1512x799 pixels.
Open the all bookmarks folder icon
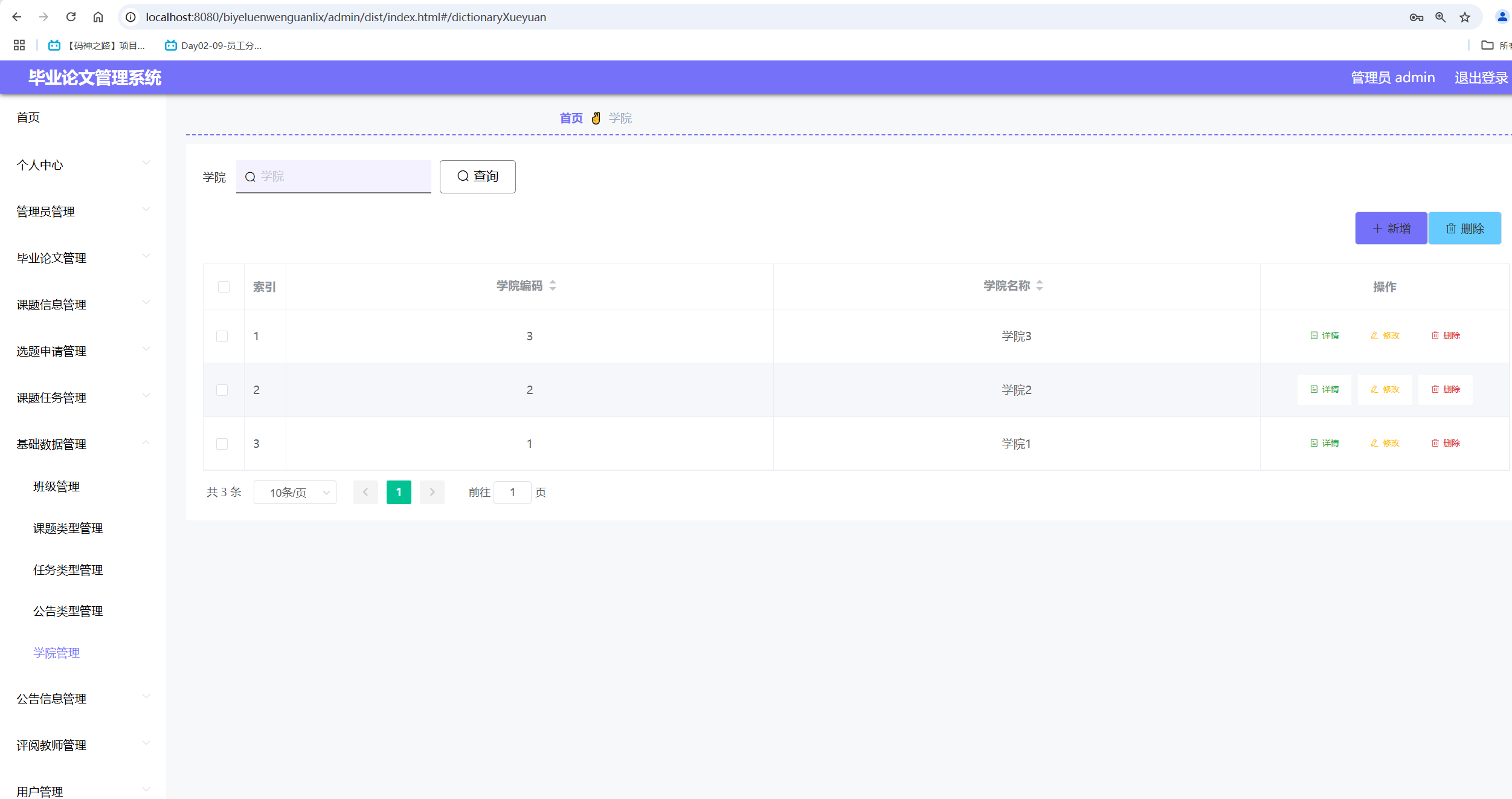(x=1487, y=45)
